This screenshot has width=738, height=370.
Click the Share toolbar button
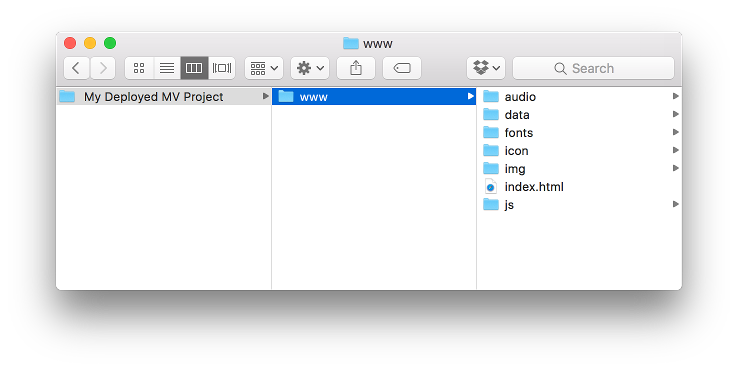point(356,68)
